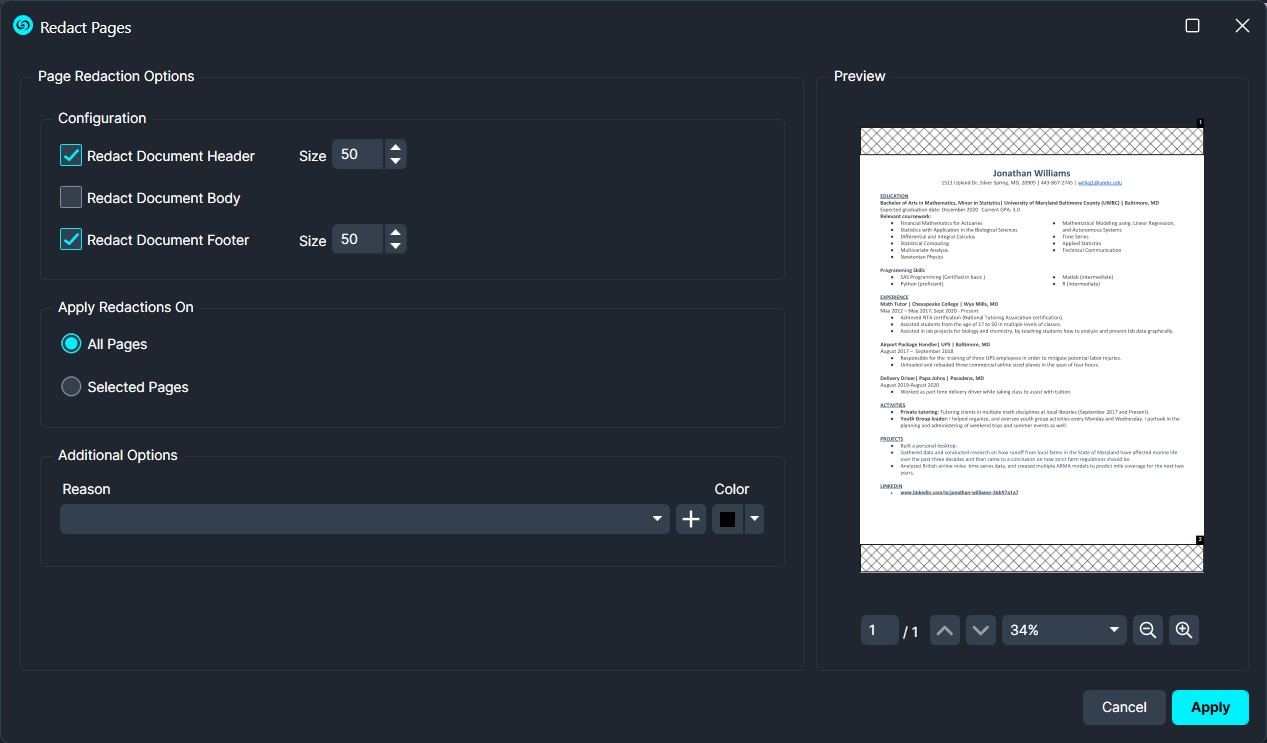Click the zoom in magnifier icon
Viewport: 1267px width, 743px height.
pos(1184,630)
